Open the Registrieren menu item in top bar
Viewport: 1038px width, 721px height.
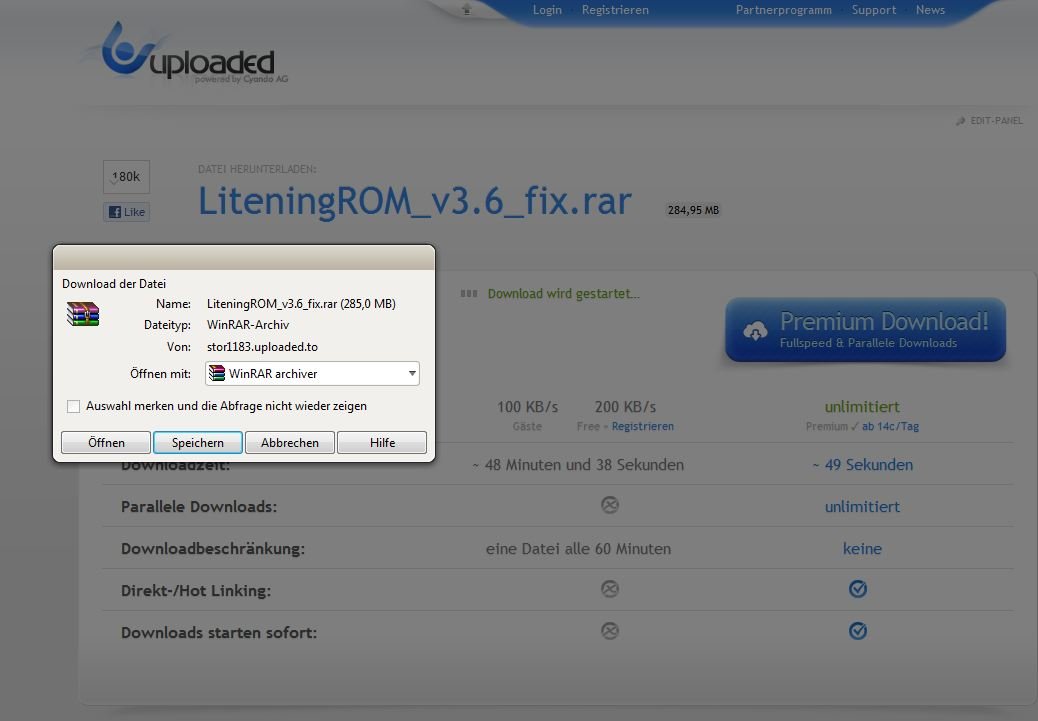[x=615, y=10]
